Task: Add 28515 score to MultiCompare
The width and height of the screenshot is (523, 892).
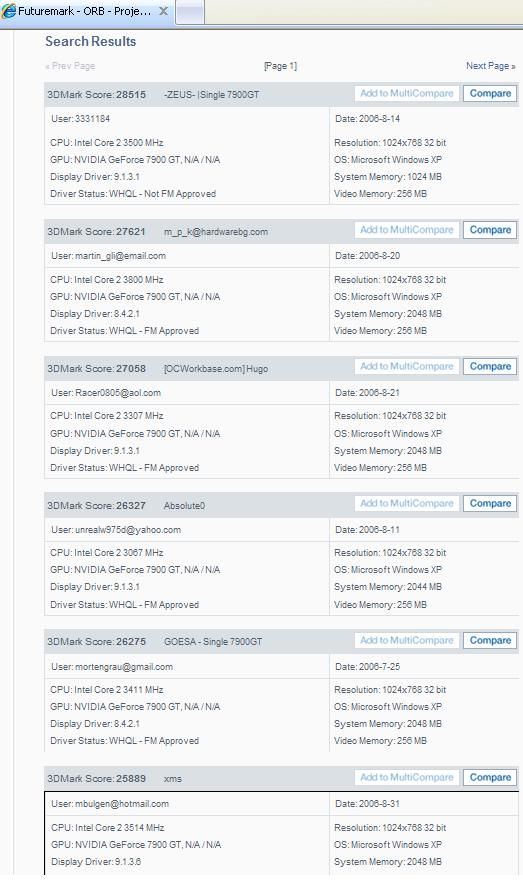Action: point(407,94)
